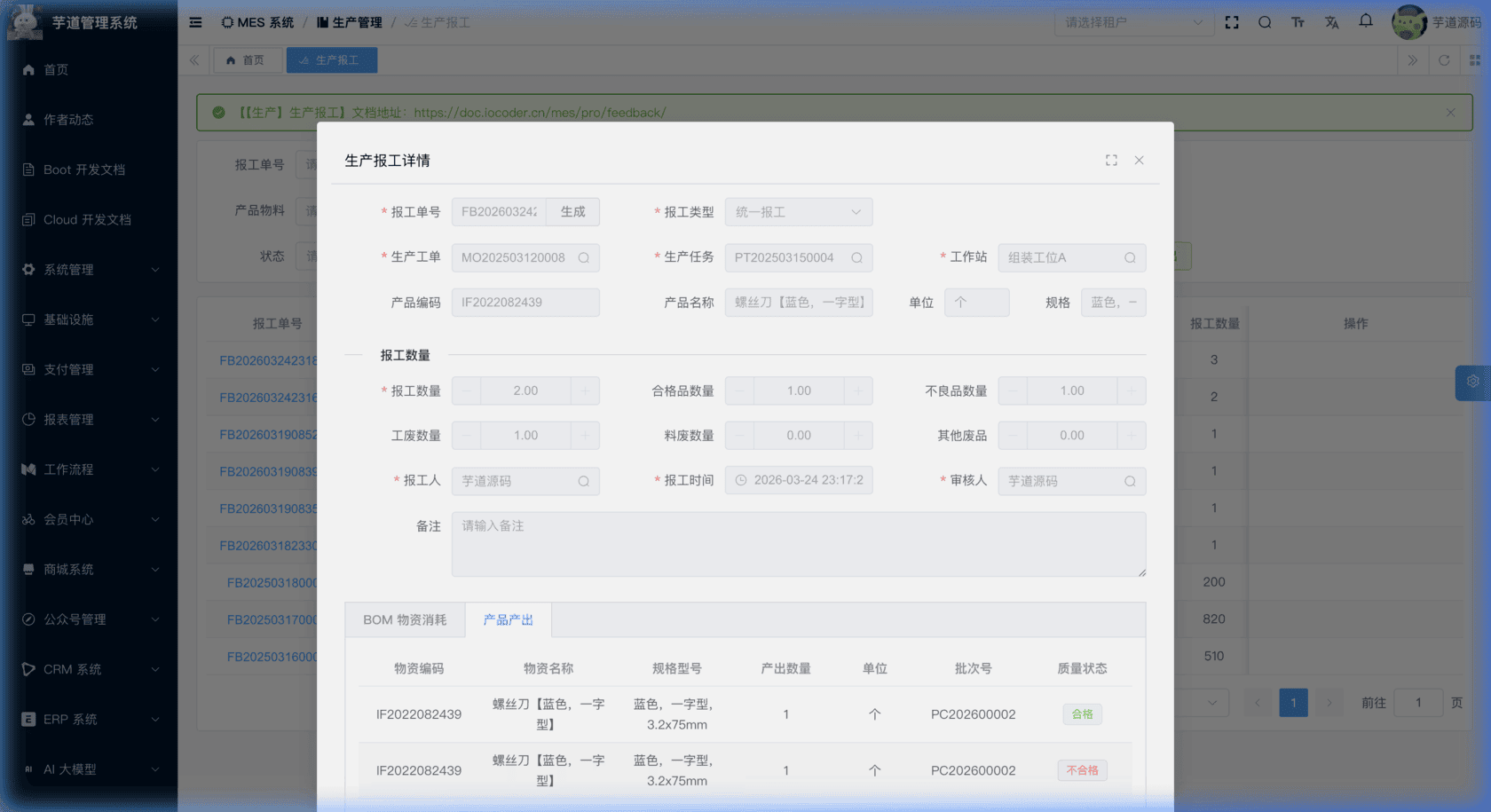Click the 生成 button next to 报工单号
This screenshot has width=1491, height=812.
click(572, 212)
